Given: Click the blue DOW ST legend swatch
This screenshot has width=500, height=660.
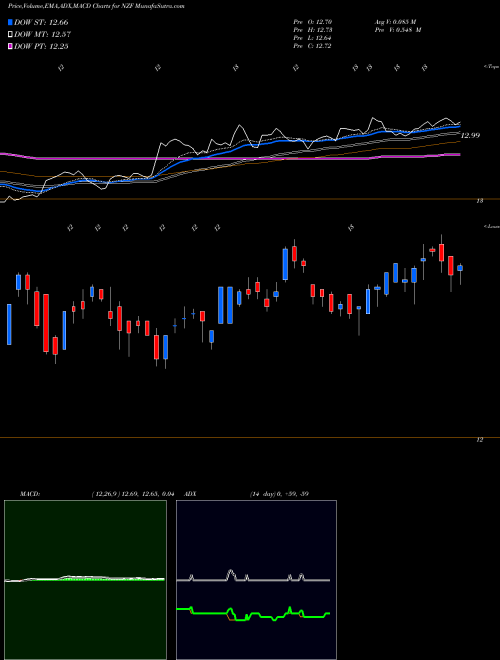Looking at the screenshot, I should coord(10,22).
